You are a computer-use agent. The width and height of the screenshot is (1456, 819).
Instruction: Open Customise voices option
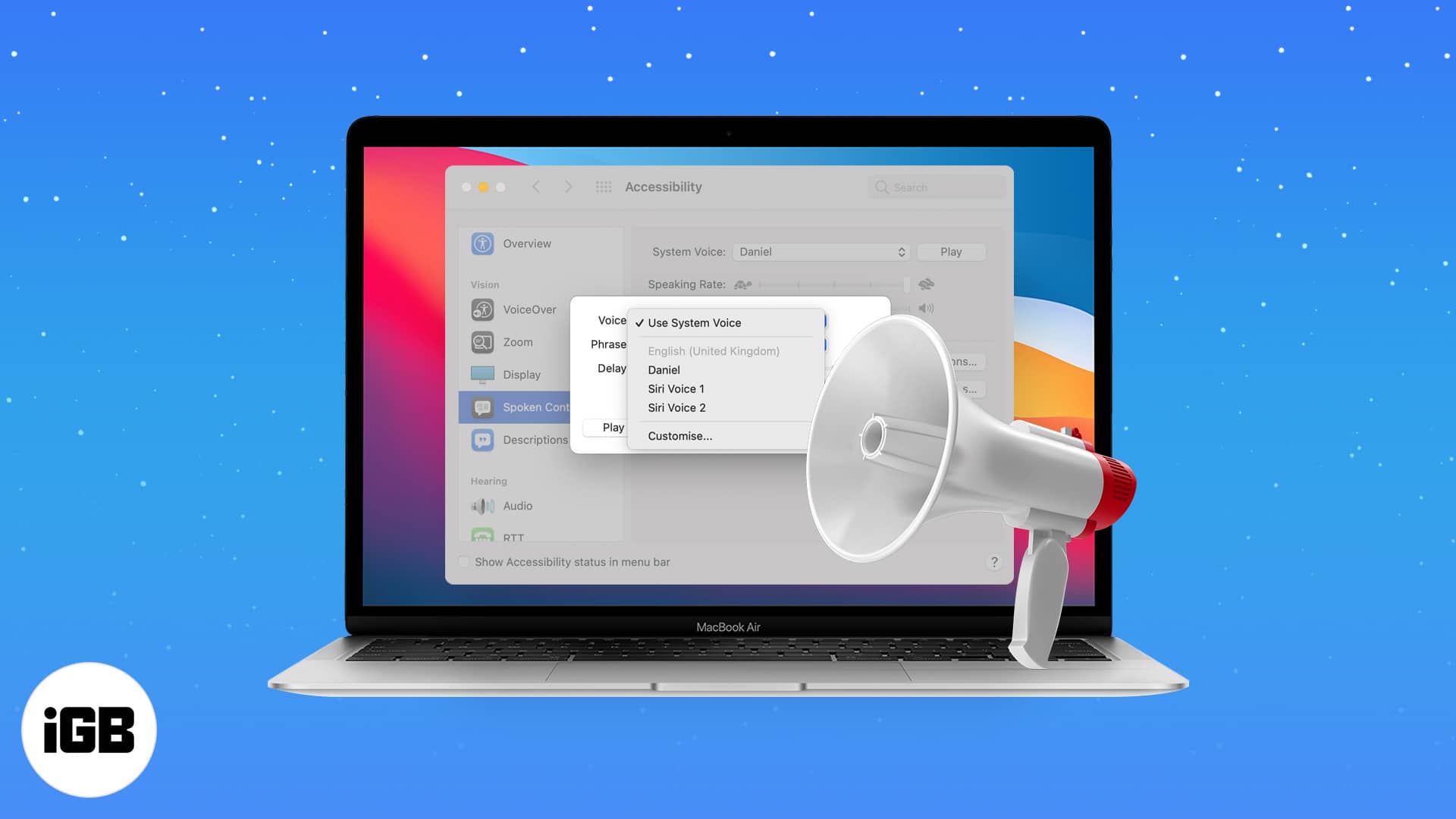point(680,435)
